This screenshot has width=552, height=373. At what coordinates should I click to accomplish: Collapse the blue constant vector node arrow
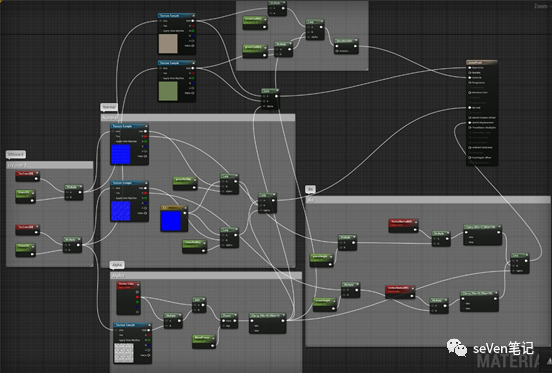click(x=184, y=208)
